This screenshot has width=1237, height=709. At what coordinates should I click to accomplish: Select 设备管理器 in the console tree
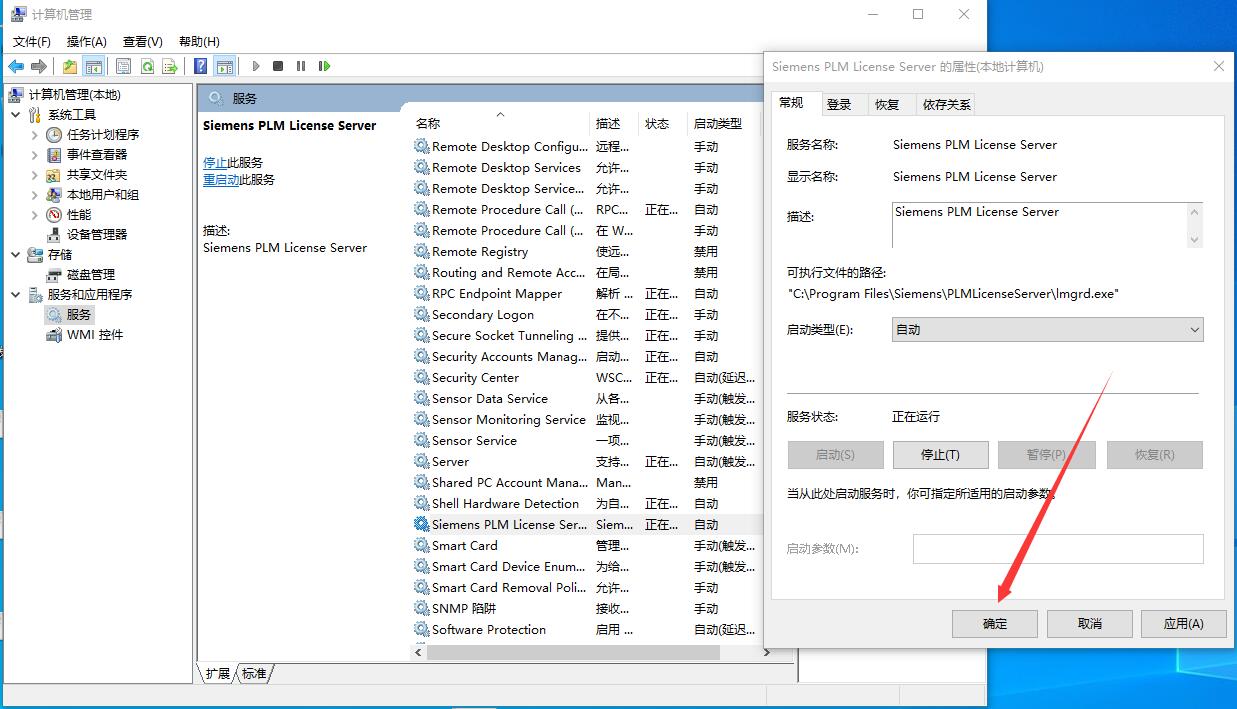[x=96, y=234]
